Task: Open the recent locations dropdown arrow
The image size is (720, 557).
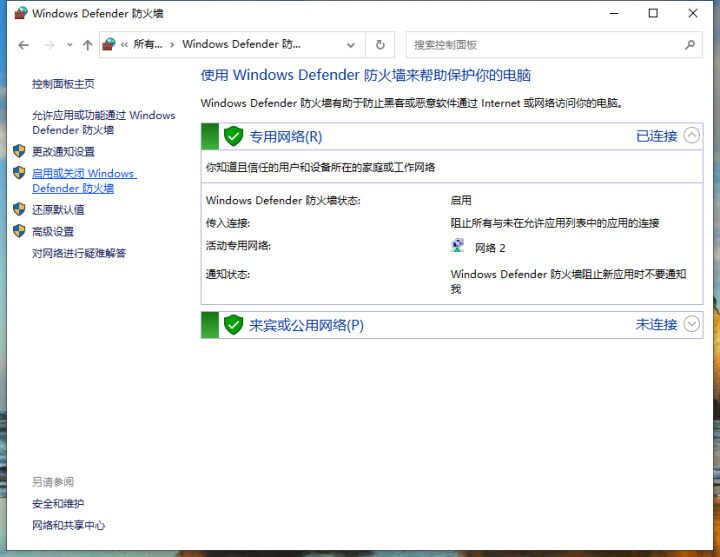Action: [69, 45]
